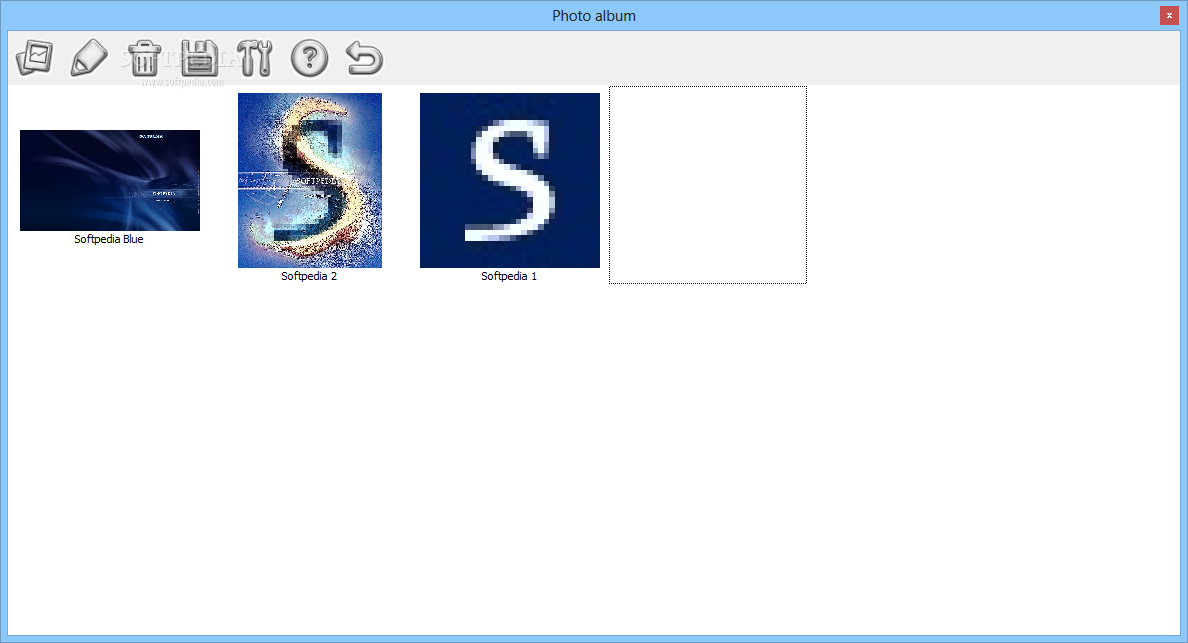Select the pencil edit tool
Screen dimensions: 1188x643
pyautogui.click(x=89, y=58)
